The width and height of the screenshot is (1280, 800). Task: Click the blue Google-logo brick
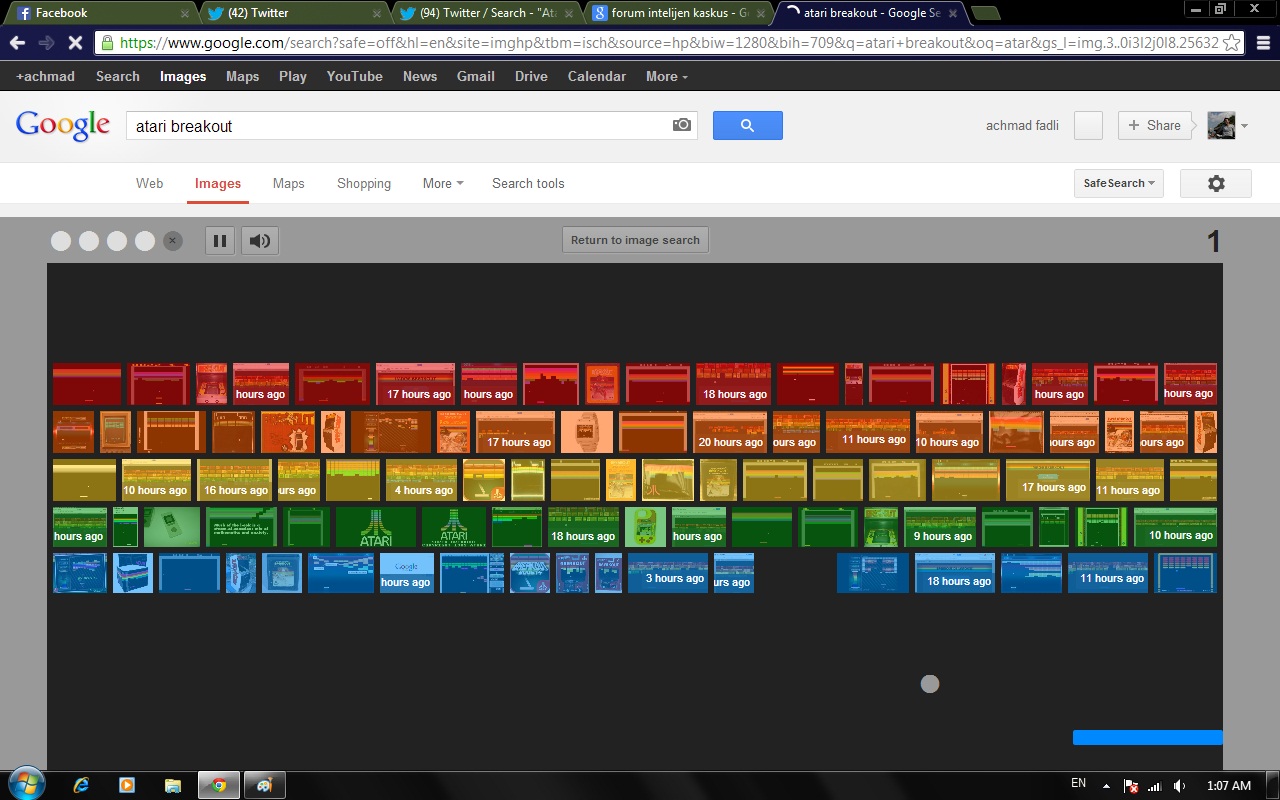pos(407,572)
